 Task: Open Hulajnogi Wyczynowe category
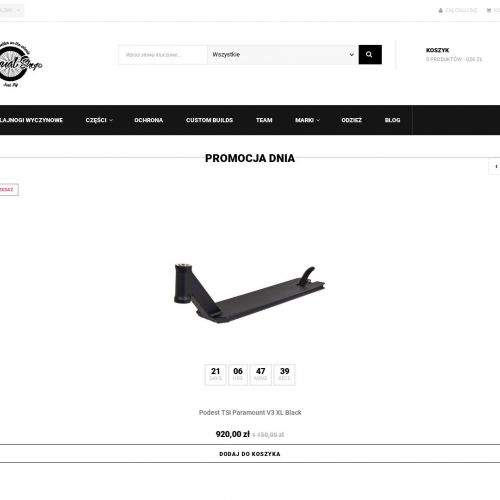coord(31,120)
